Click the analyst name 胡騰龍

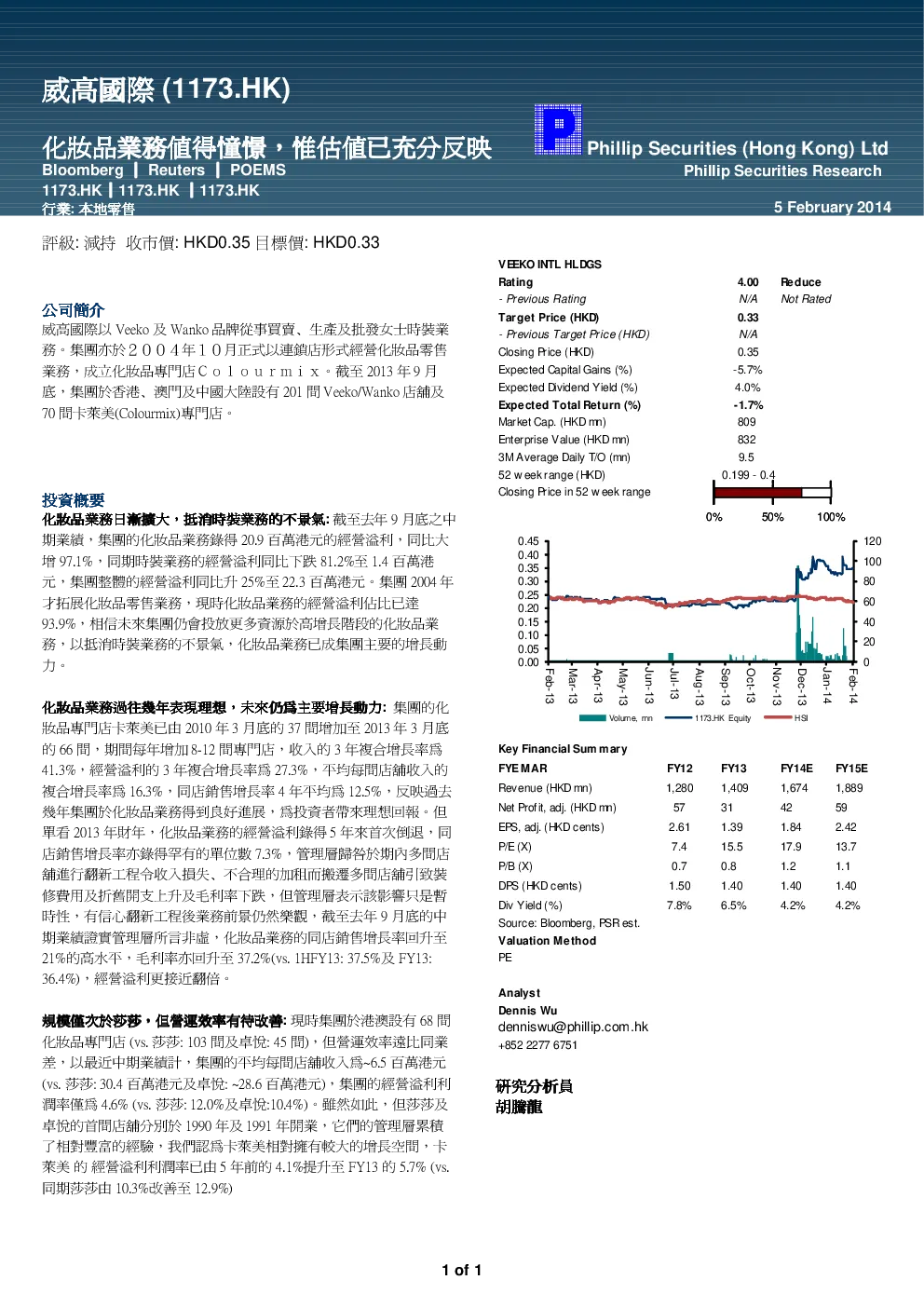(x=519, y=1107)
